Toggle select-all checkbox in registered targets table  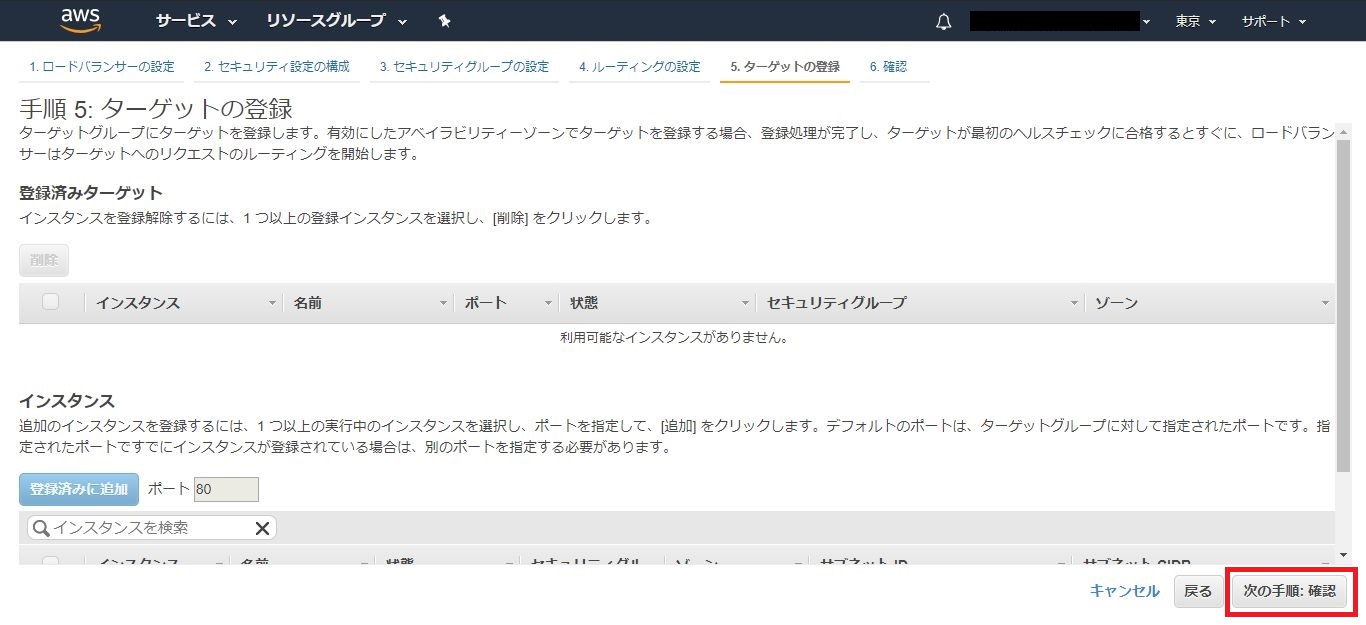(x=51, y=302)
